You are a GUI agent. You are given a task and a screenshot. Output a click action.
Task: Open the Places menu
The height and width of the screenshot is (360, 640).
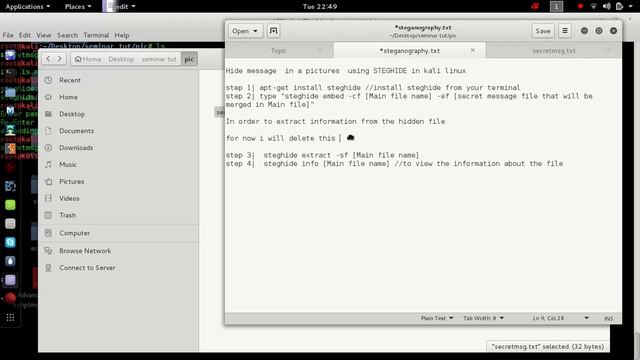[x=78, y=6]
